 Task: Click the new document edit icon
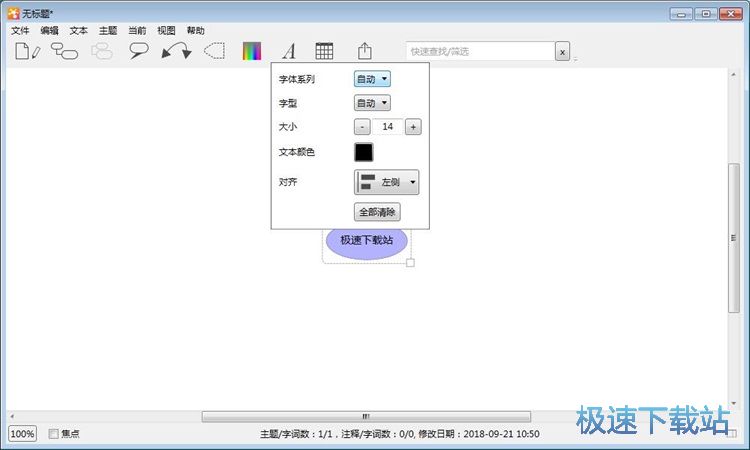28,51
